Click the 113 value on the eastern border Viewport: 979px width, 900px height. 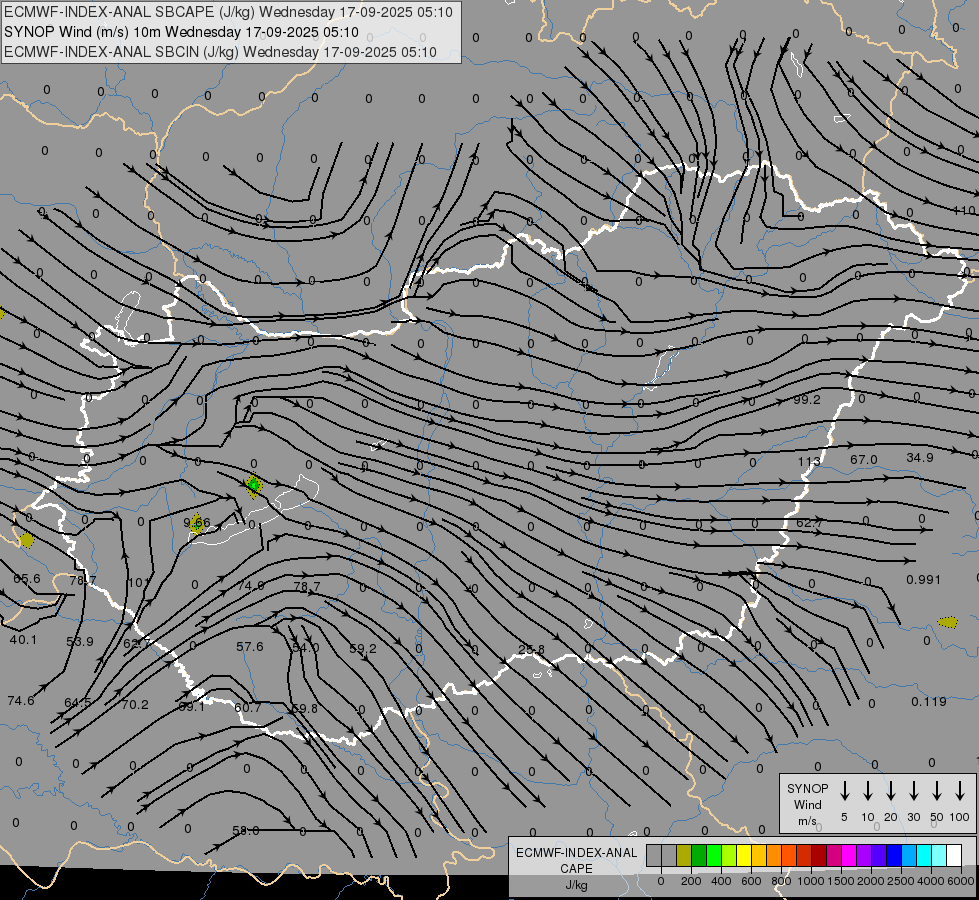[x=809, y=462]
